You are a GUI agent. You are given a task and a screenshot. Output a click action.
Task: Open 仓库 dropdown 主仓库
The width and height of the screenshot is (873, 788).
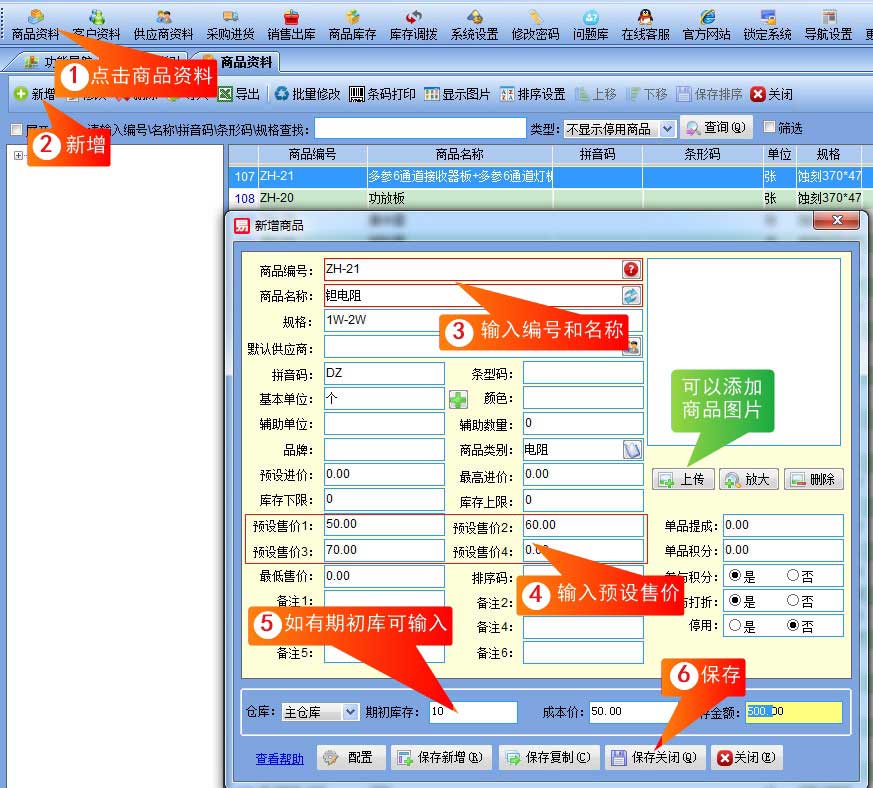pos(320,712)
